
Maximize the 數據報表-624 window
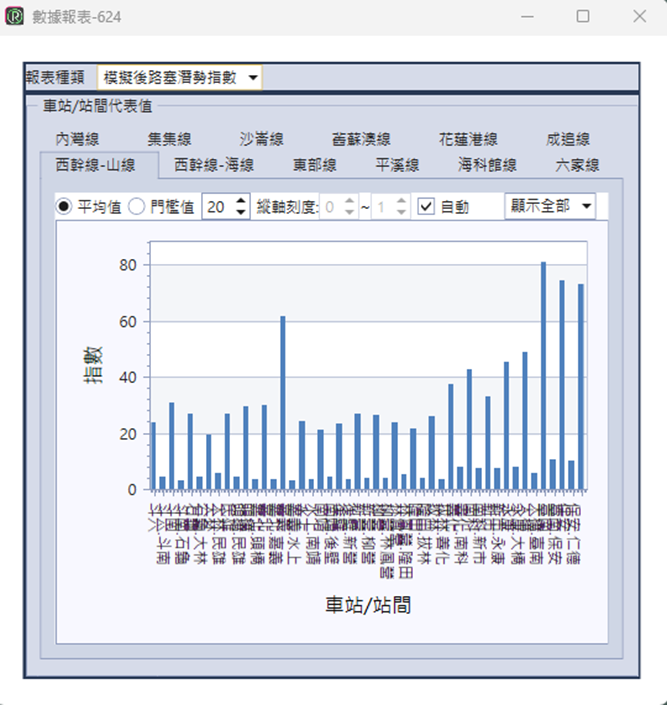coord(583,17)
